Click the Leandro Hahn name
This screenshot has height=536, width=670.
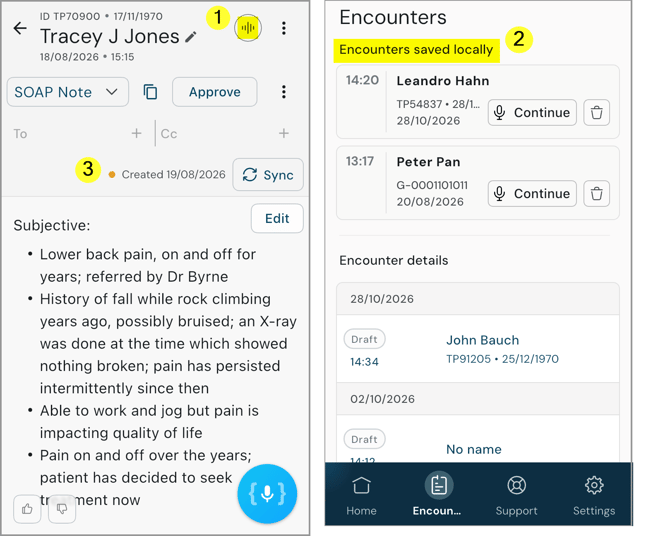(x=443, y=81)
